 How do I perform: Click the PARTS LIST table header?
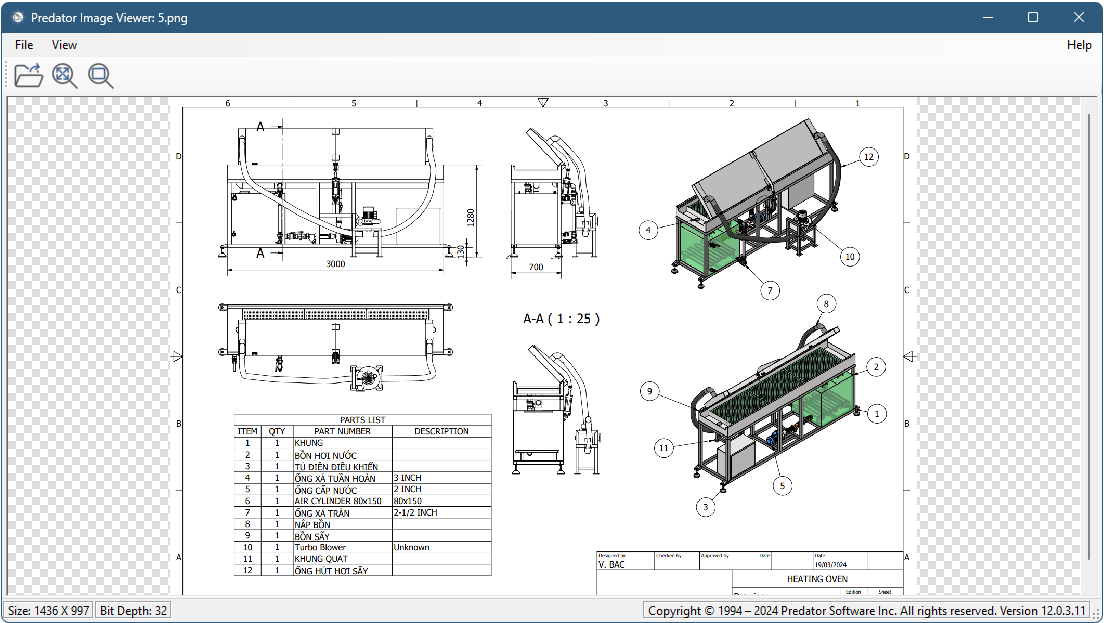(362, 420)
